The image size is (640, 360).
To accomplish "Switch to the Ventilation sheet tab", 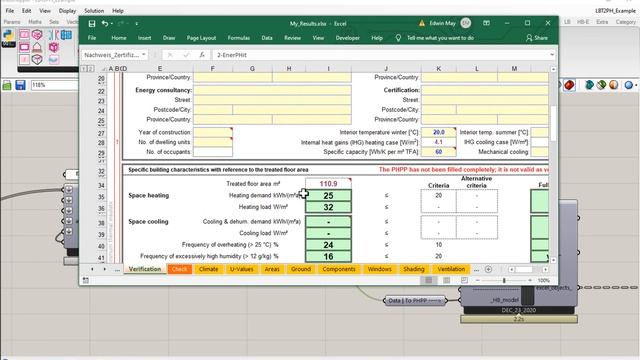I will click(451, 269).
